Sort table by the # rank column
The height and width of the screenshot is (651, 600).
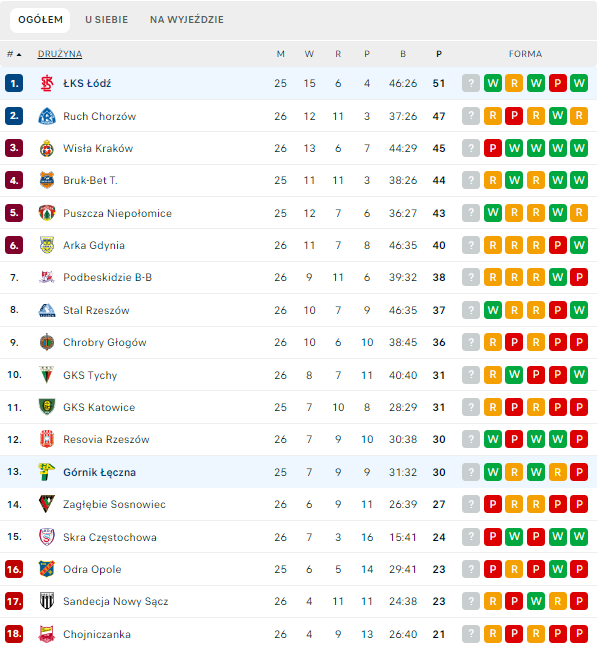pyautogui.click(x=14, y=54)
